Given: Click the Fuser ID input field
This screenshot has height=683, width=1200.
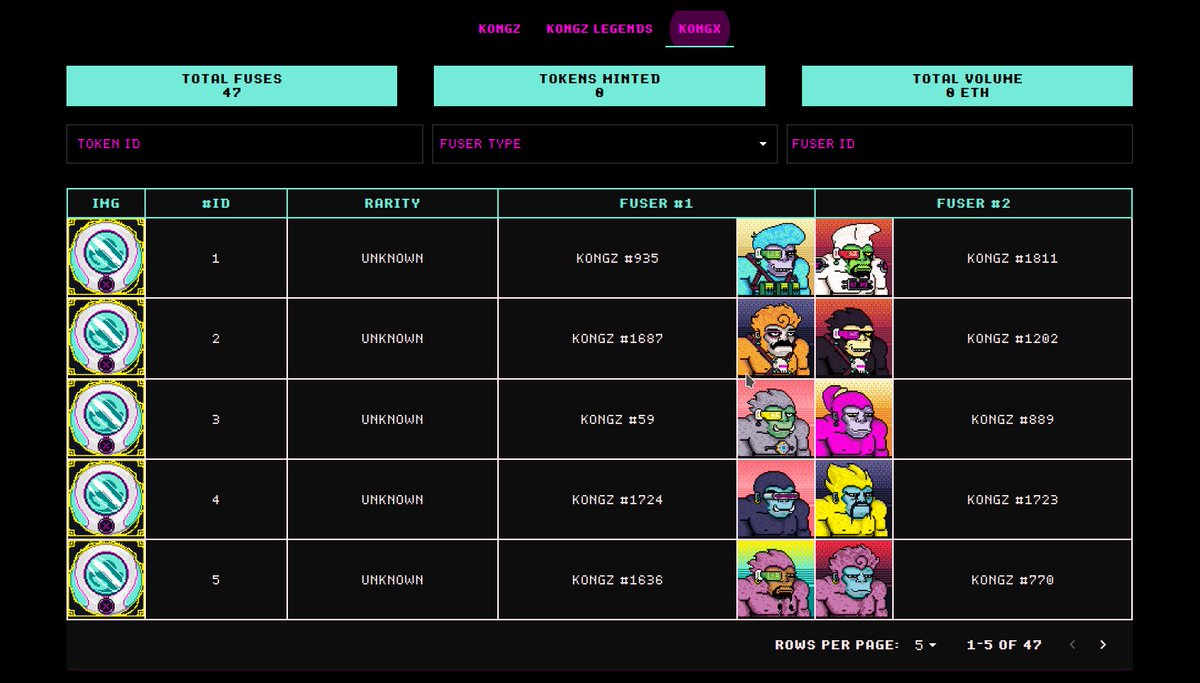Looking at the screenshot, I should pos(959,143).
